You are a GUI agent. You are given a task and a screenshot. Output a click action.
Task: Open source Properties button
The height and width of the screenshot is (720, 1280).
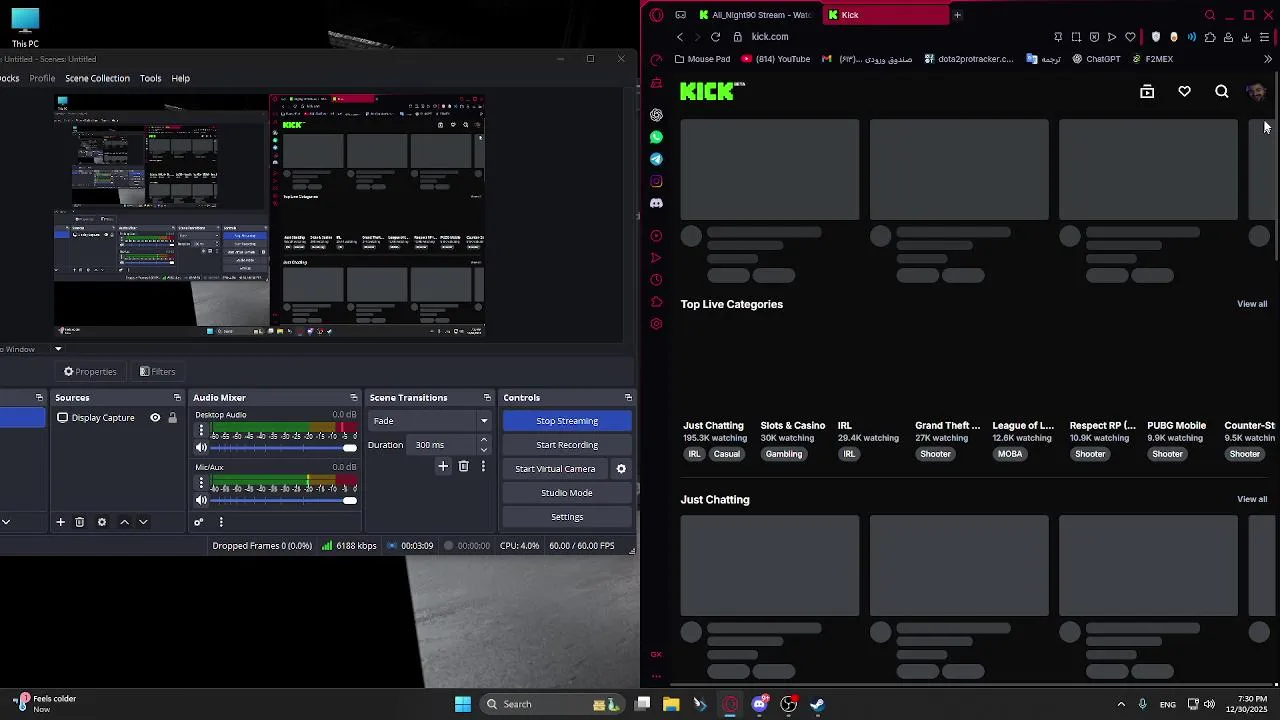[x=90, y=372]
